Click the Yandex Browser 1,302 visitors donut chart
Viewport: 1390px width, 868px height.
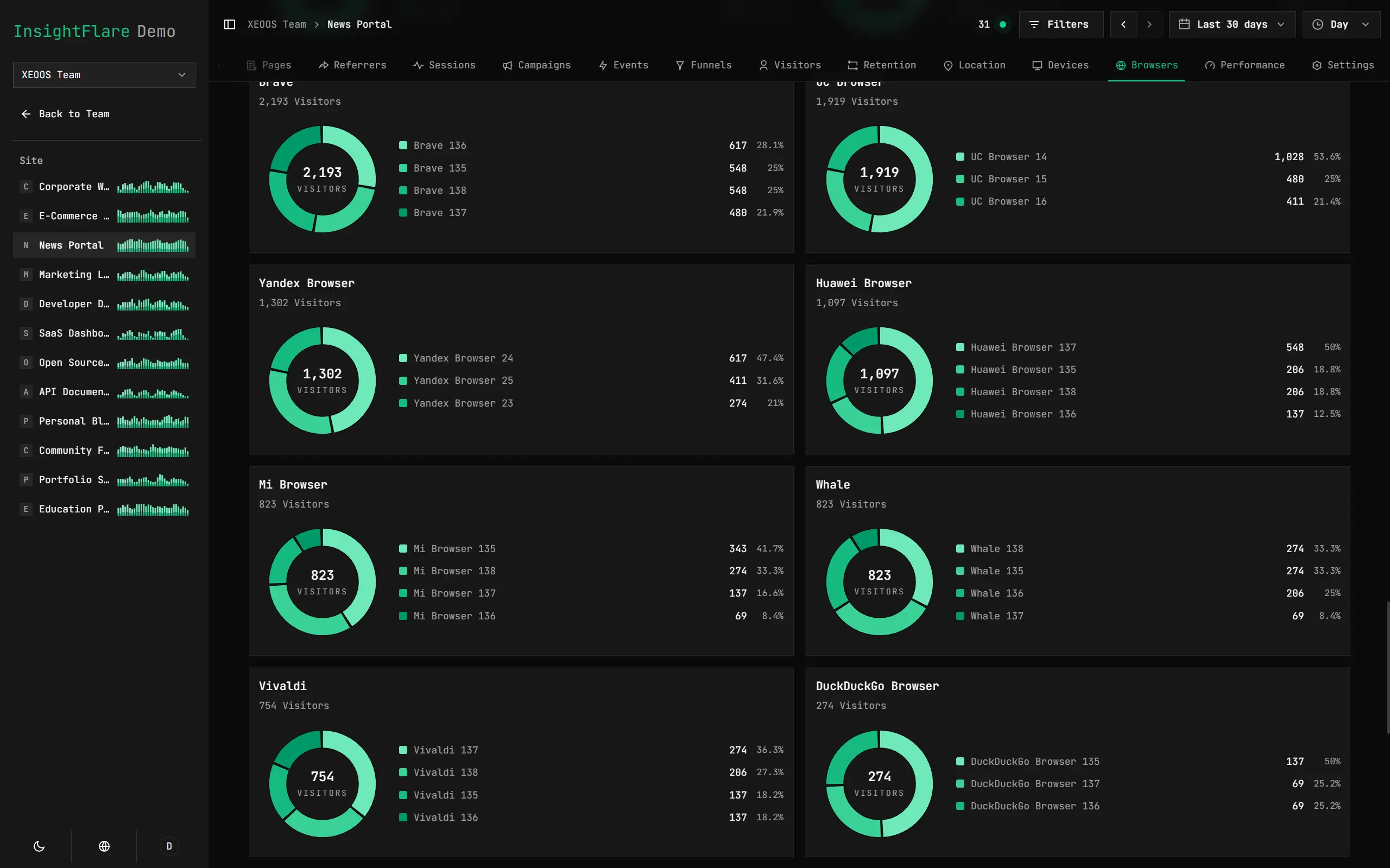[323, 381]
